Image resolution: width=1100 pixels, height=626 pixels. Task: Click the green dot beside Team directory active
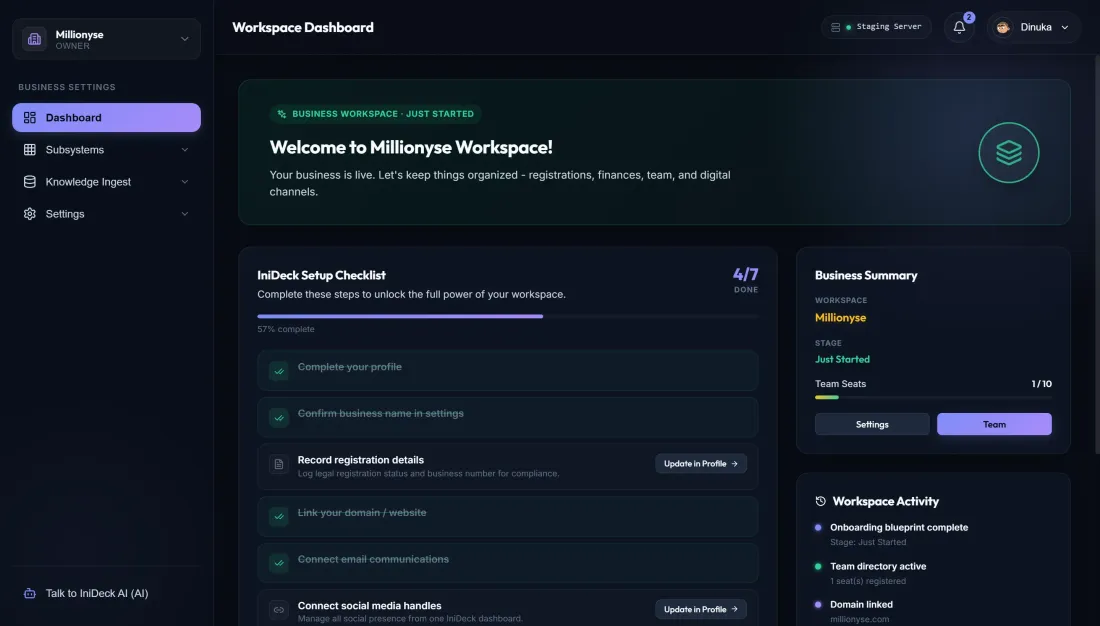pyautogui.click(x=818, y=566)
